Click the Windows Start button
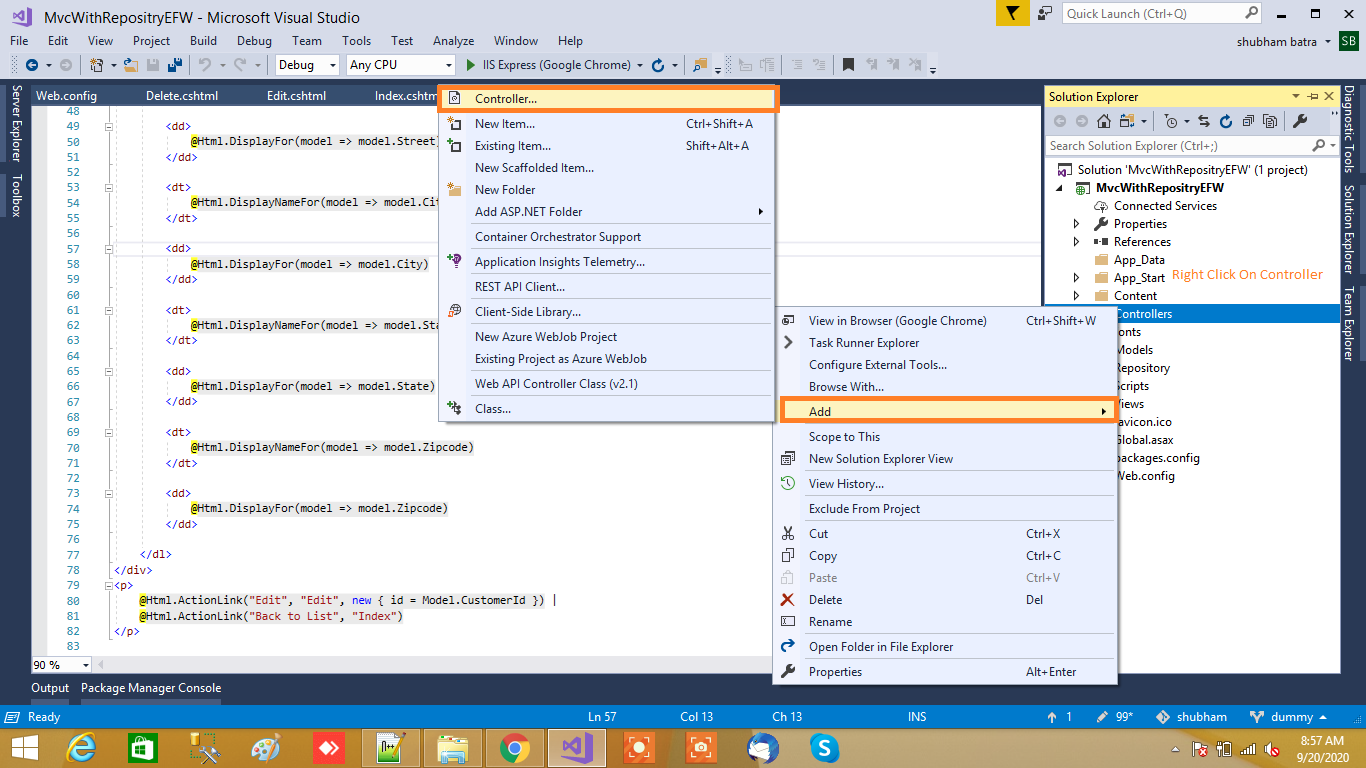Viewport: 1366px width, 768px height. 24,747
